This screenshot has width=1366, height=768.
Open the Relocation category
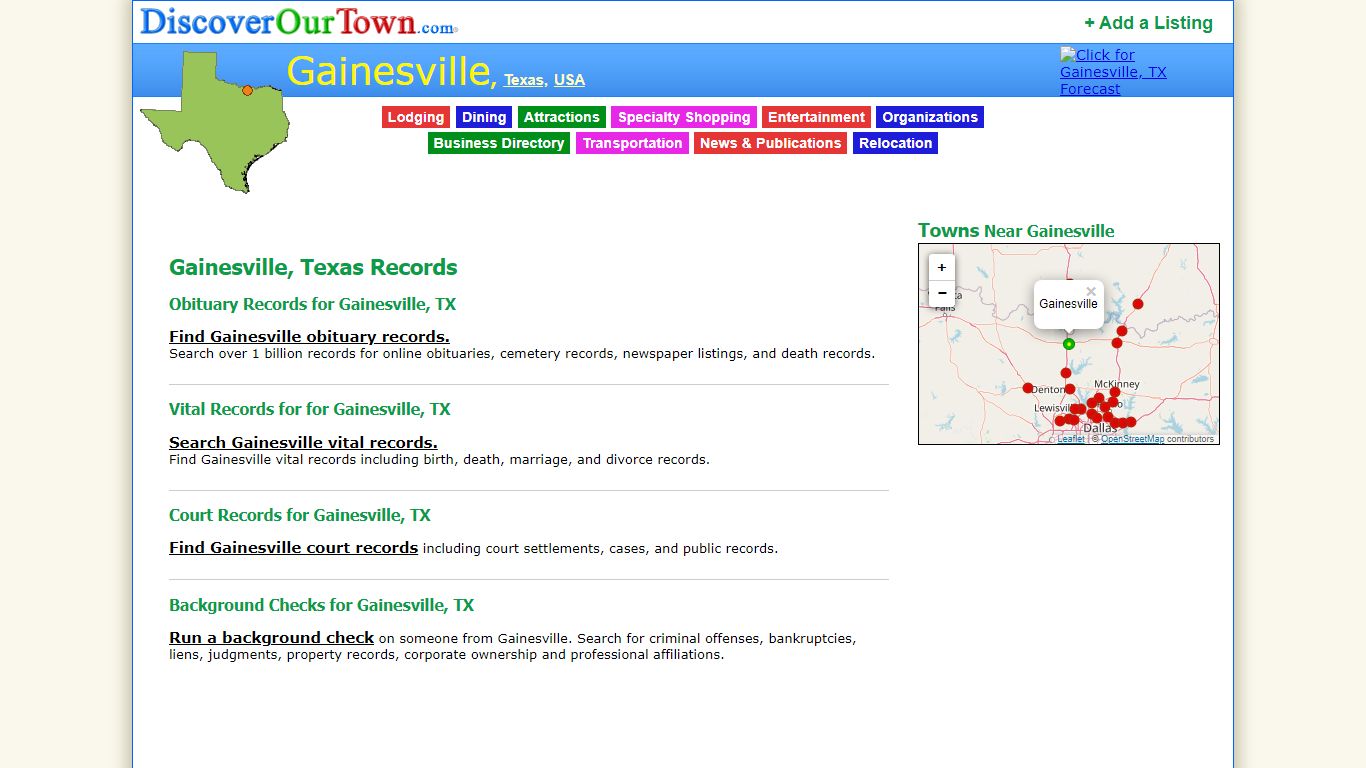[895, 143]
